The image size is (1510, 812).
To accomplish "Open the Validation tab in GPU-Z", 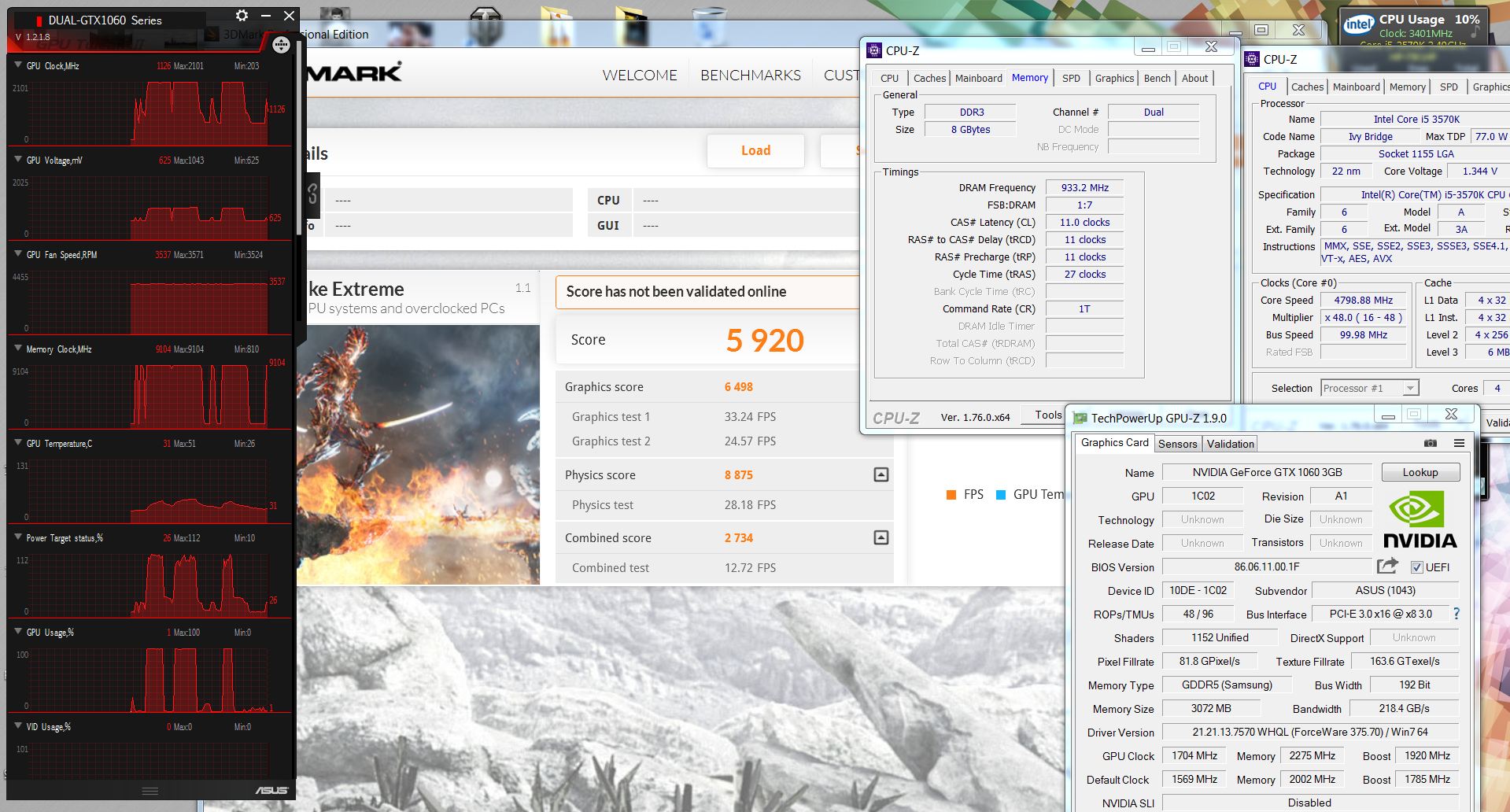I will 1230,444.
